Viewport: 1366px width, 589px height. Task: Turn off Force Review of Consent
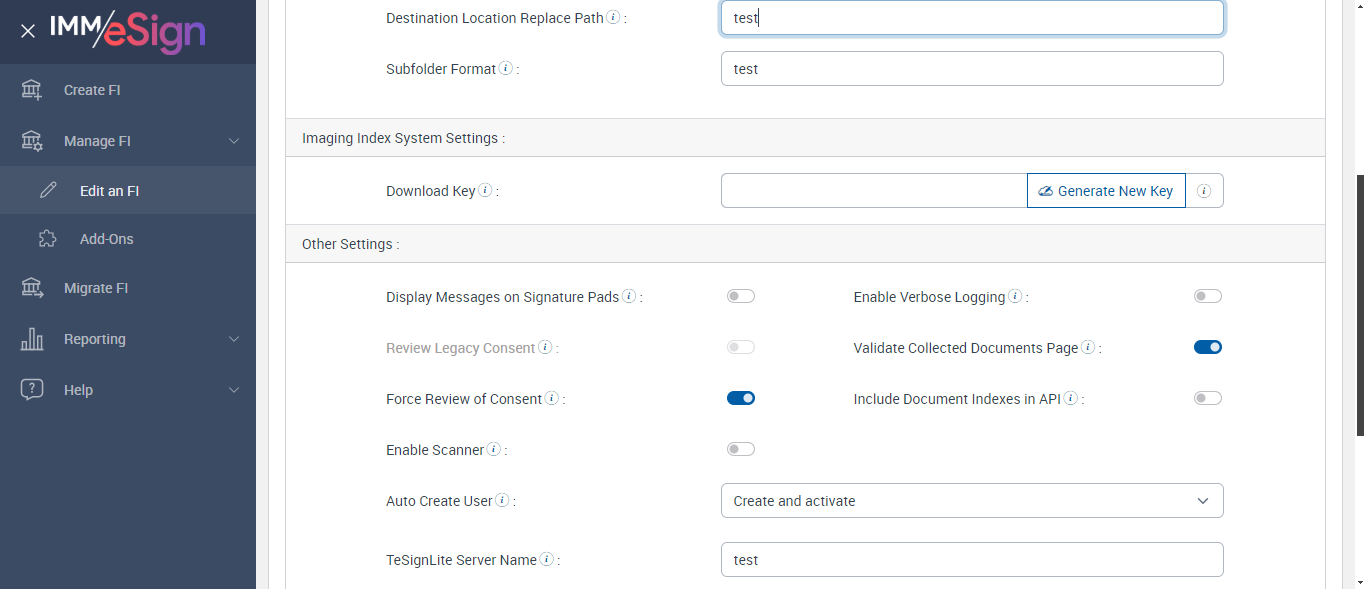(741, 398)
